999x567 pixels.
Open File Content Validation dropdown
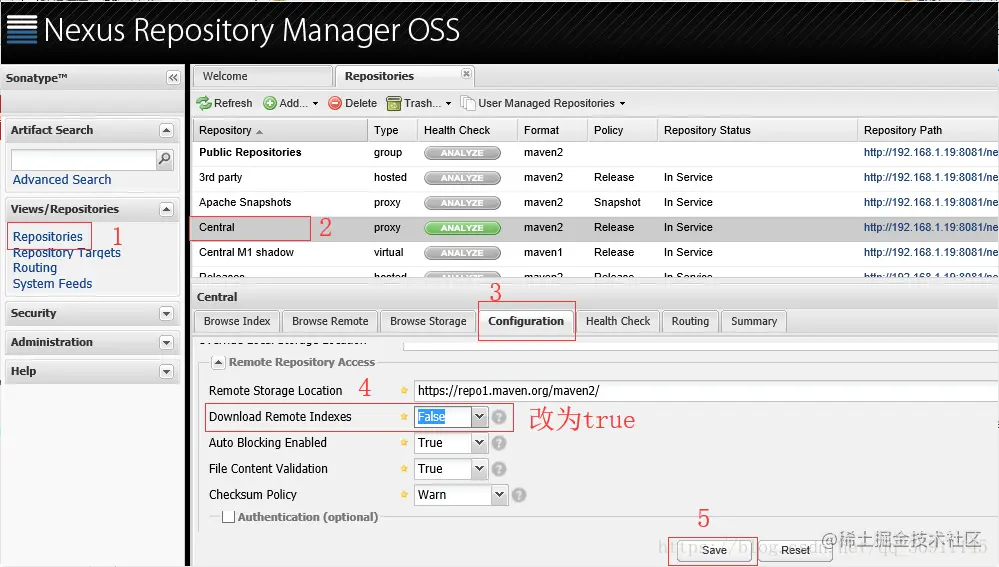click(480, 469)
